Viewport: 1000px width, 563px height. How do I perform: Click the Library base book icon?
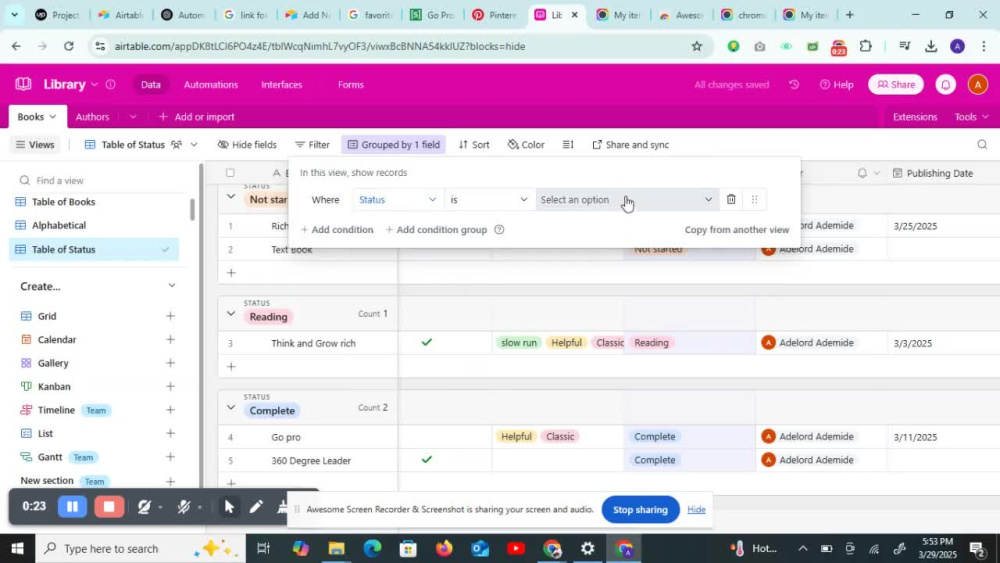[24, 84]
